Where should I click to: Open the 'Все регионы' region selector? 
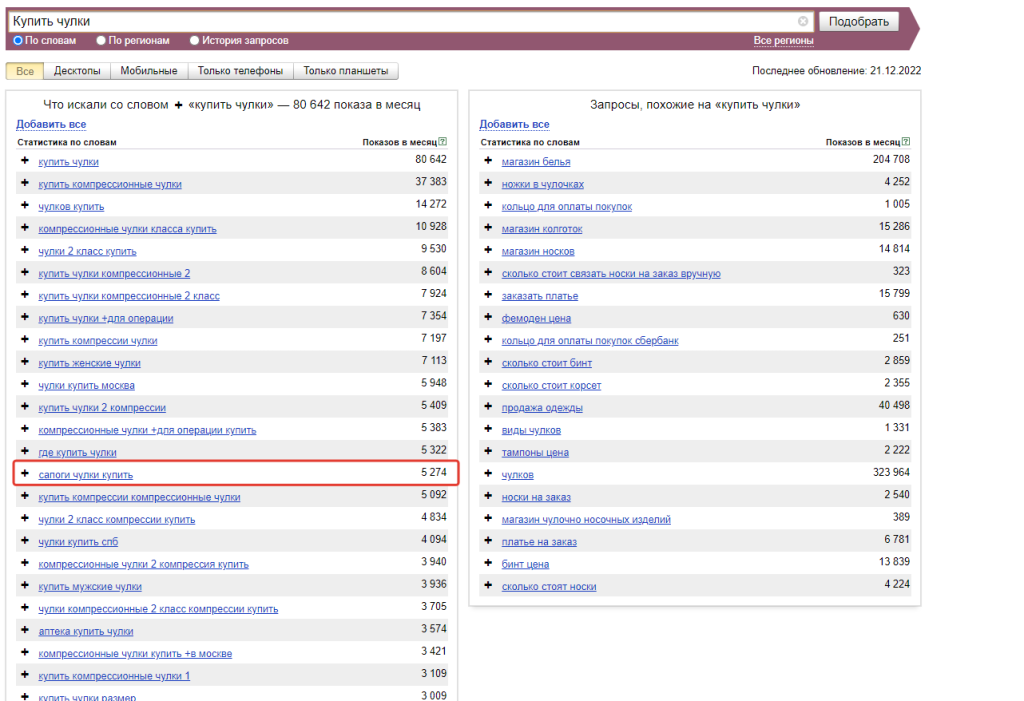click(x=784, y=41)
